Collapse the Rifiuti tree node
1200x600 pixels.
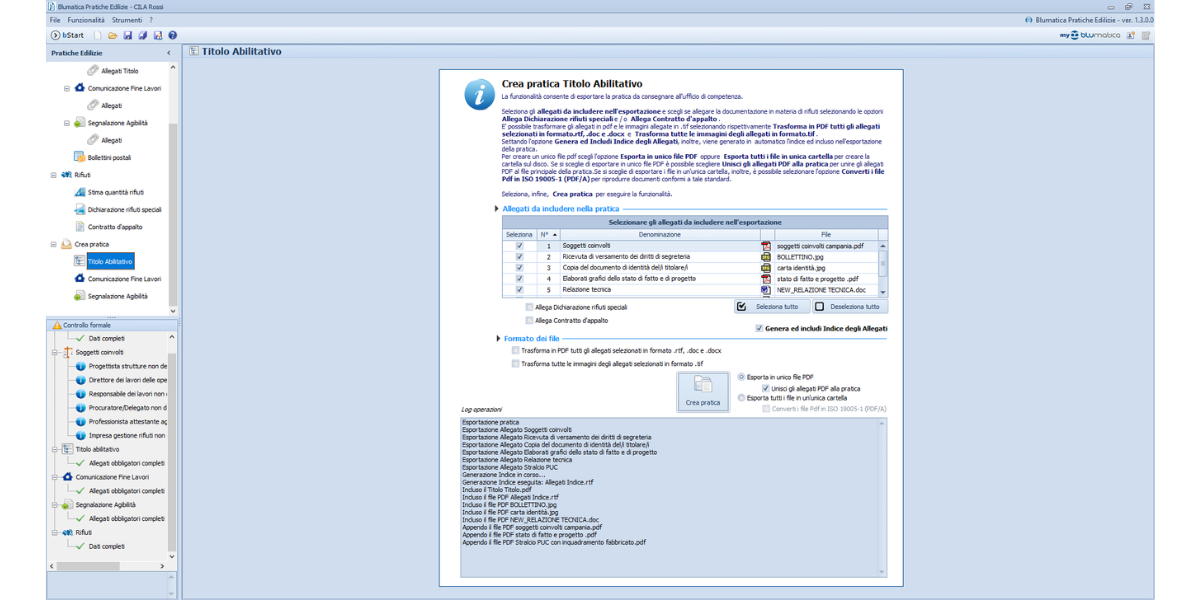[x=54, y=175]
